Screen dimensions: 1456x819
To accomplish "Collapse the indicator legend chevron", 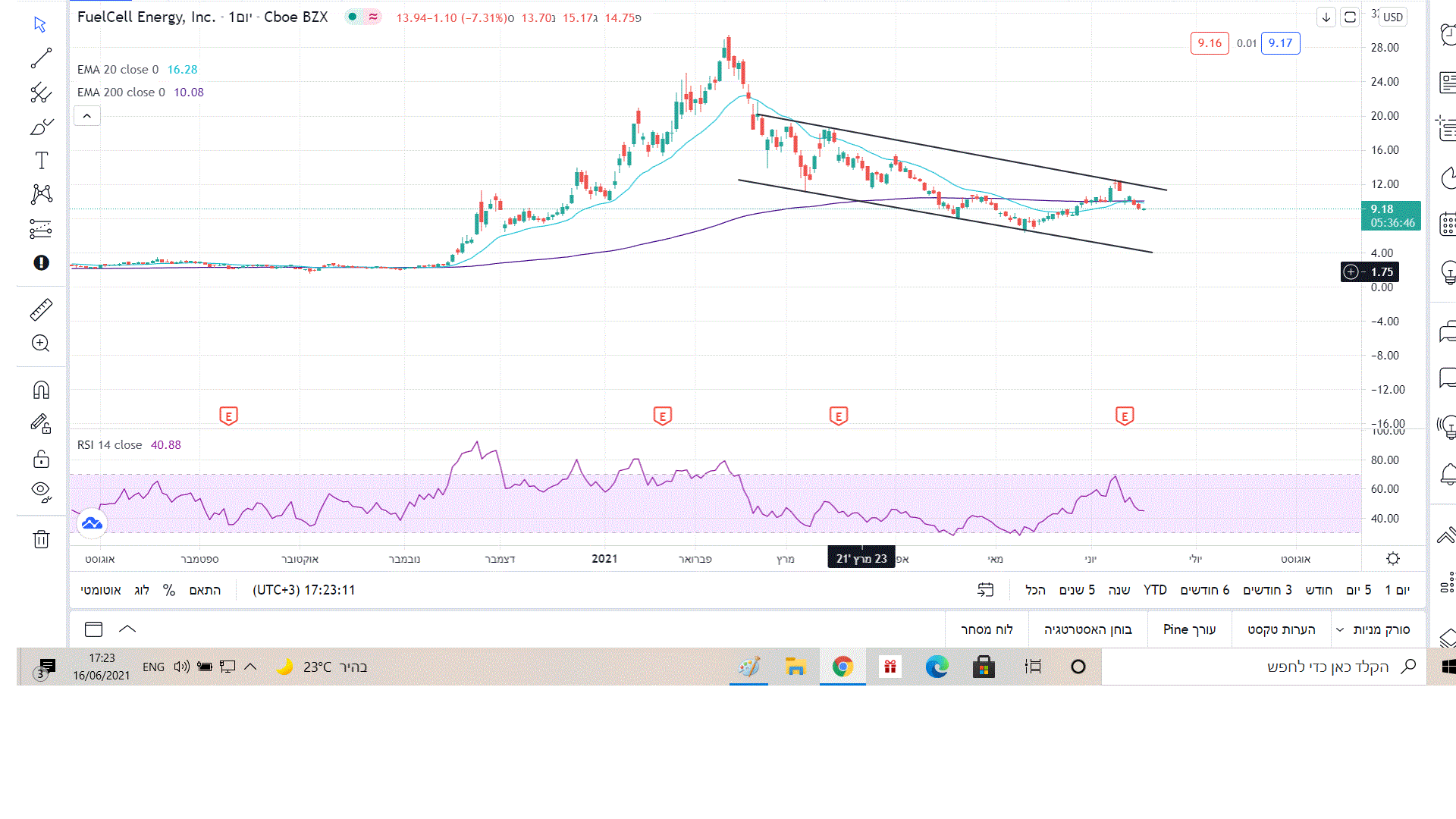I will [87, 116].
